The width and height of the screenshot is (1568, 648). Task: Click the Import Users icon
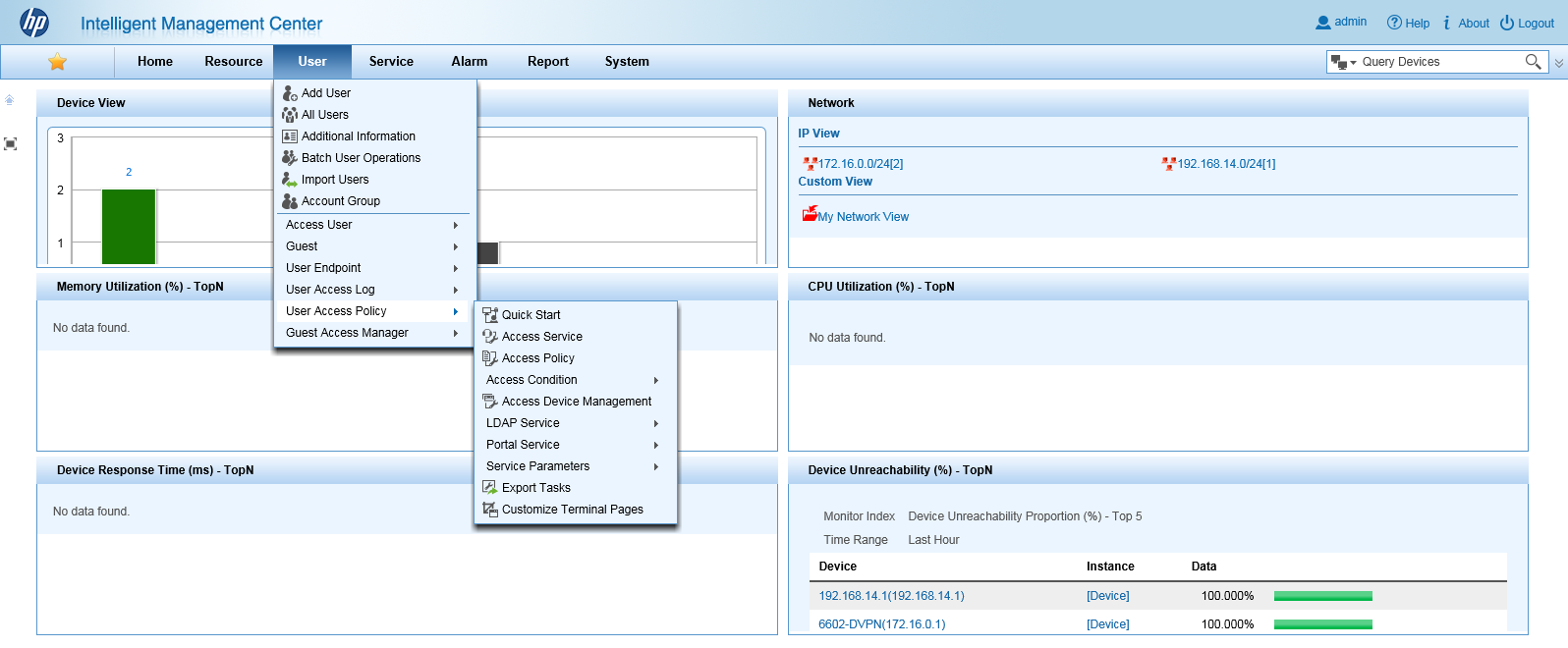[x=290, y=180]
